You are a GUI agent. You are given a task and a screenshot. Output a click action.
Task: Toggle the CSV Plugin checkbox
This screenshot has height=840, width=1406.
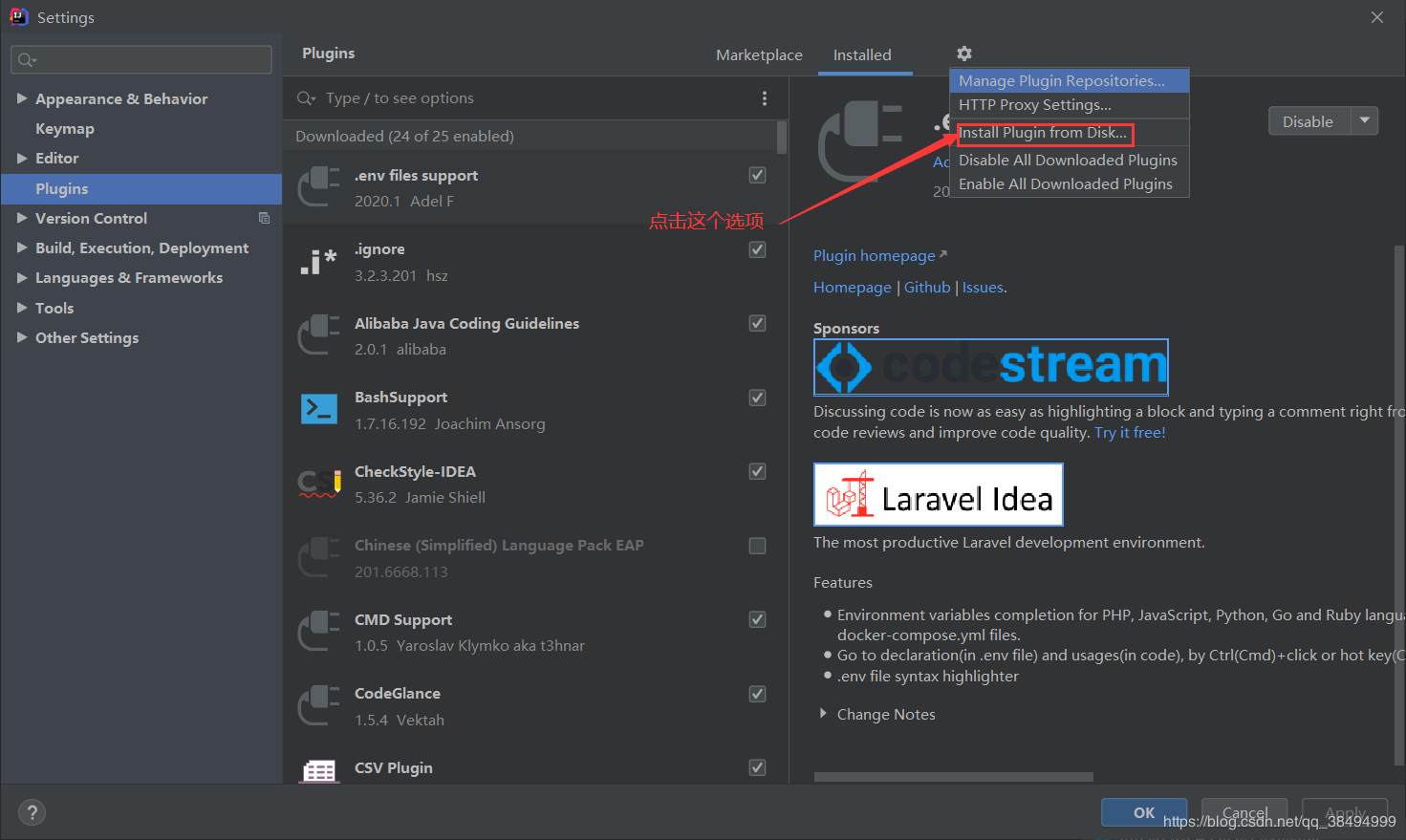click(x=758, y=767)
